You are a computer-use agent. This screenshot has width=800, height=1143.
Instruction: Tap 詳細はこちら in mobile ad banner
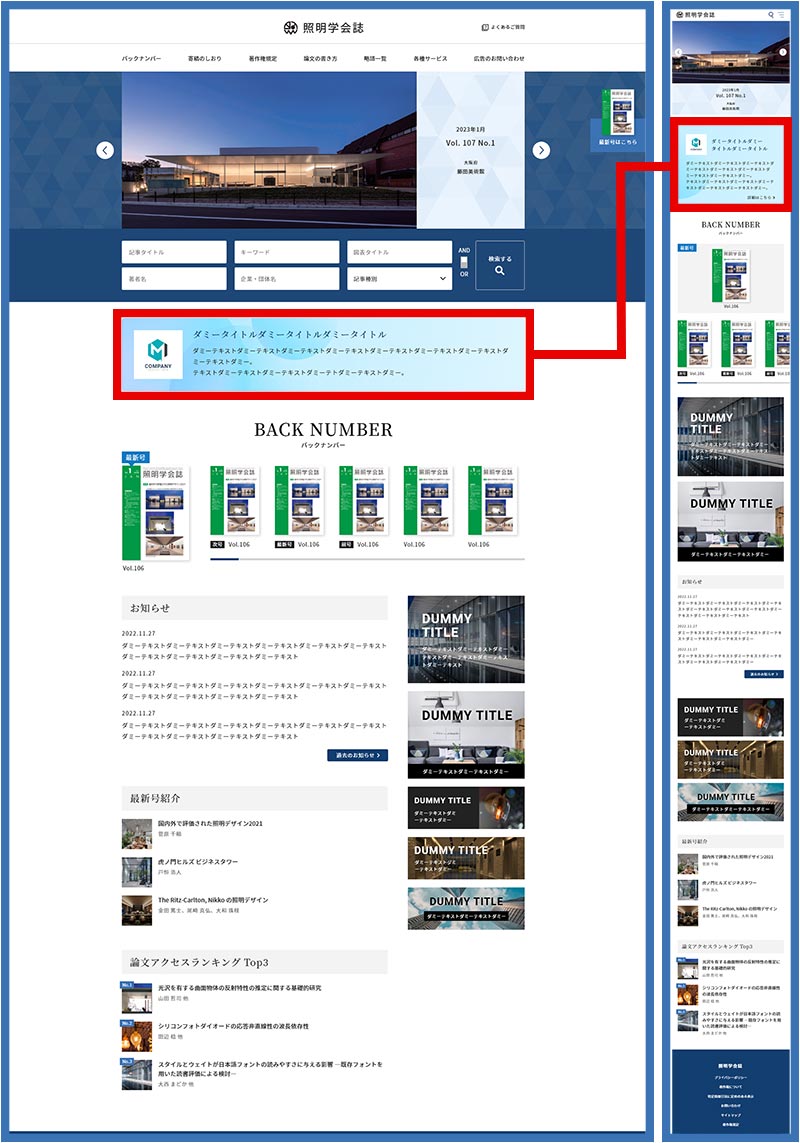click(761, 198)
